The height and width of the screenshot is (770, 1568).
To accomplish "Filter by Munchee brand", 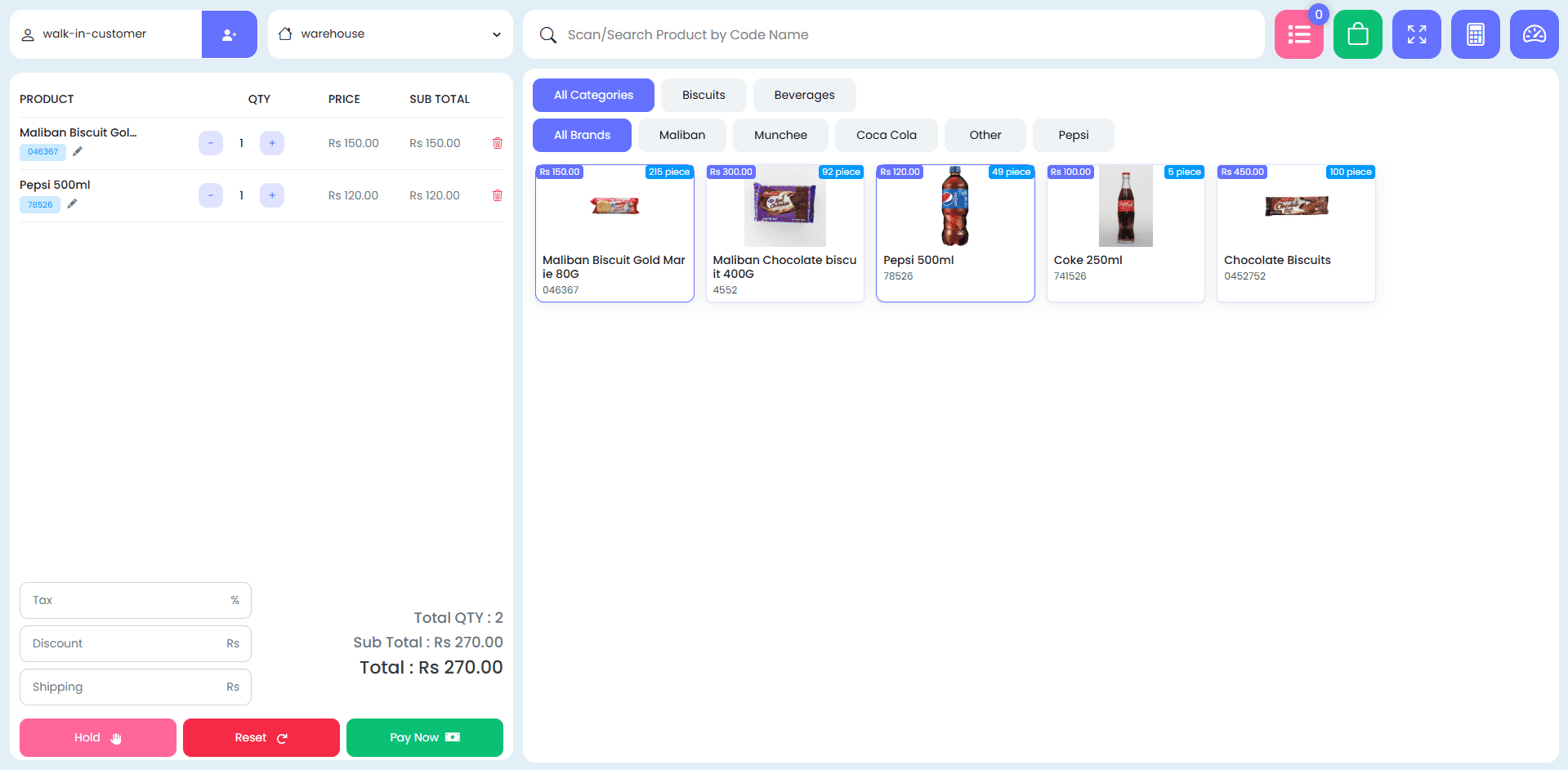I will (x=780, y=135).
